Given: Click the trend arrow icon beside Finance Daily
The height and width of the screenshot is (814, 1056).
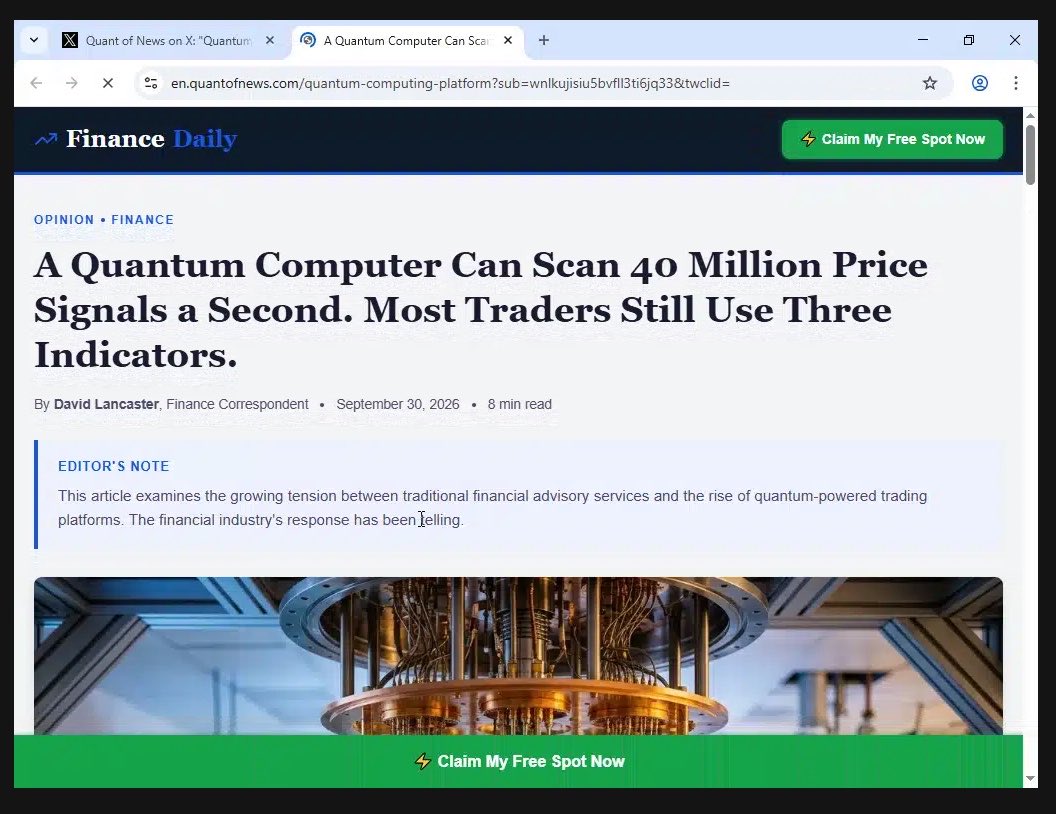Looking at the screenshot, I should [x=46, y=139].
